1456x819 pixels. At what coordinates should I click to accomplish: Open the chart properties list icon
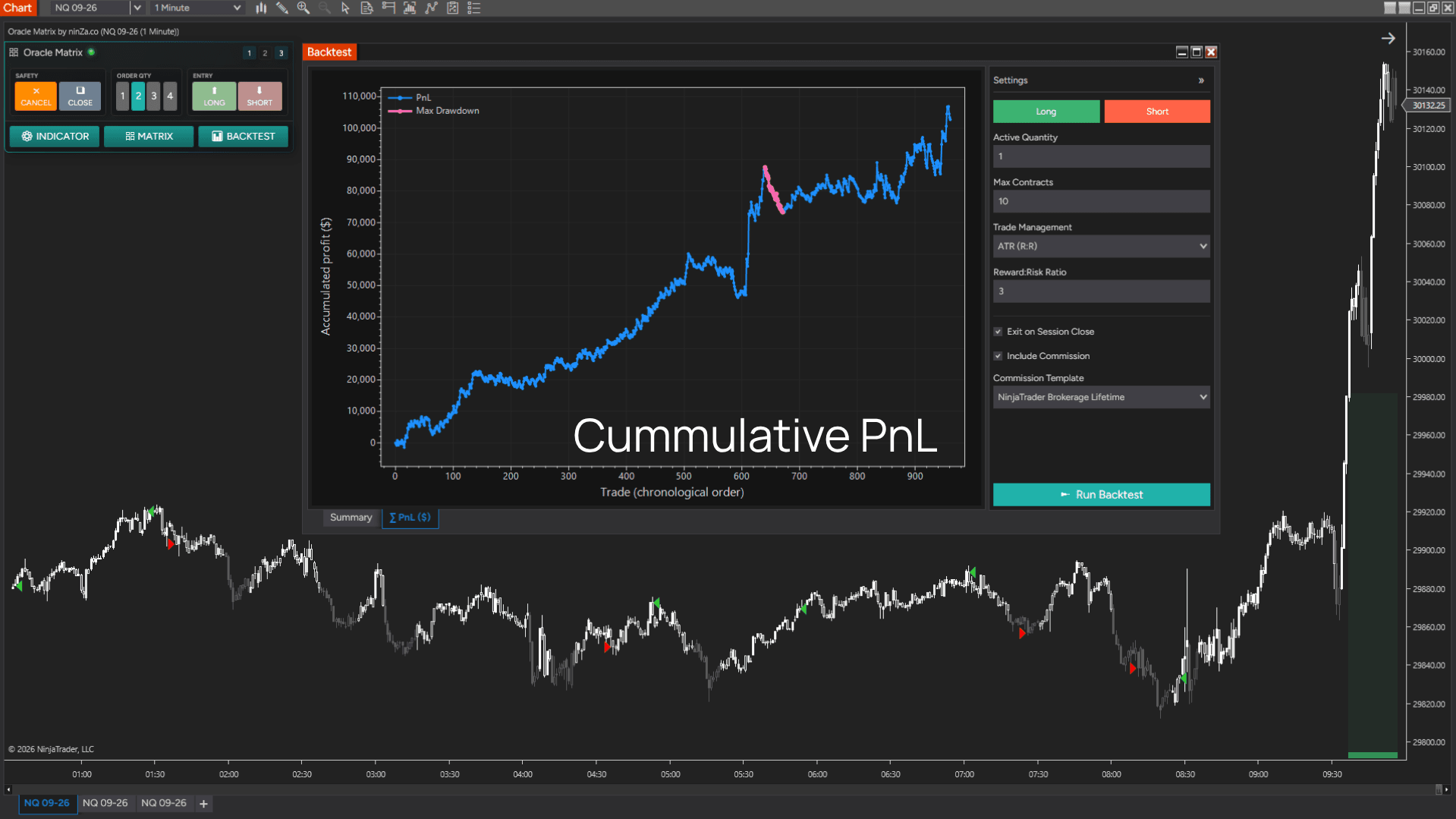[473, 8]
